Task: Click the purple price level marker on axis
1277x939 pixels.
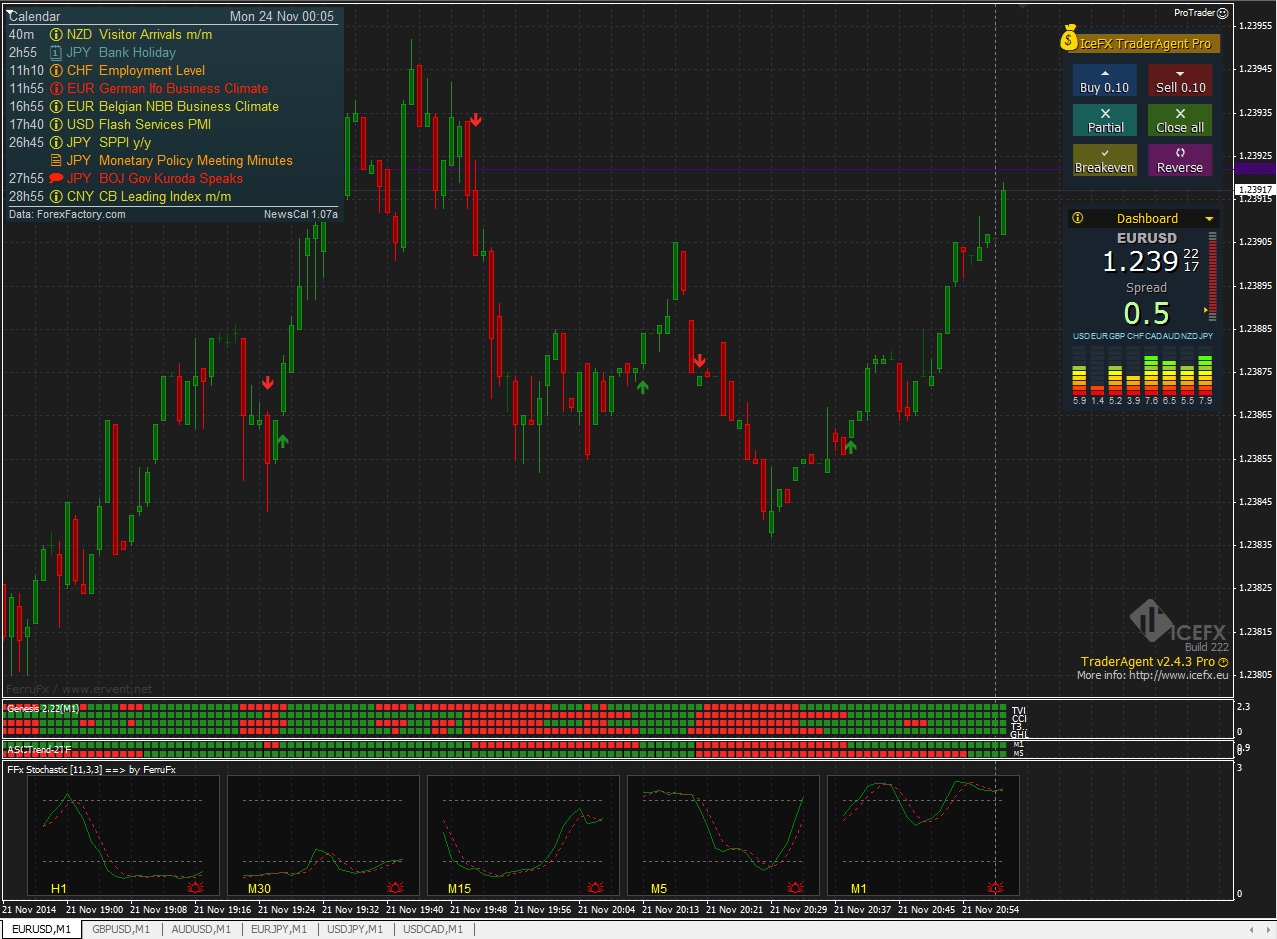Action: click(x=1255, y=170)
